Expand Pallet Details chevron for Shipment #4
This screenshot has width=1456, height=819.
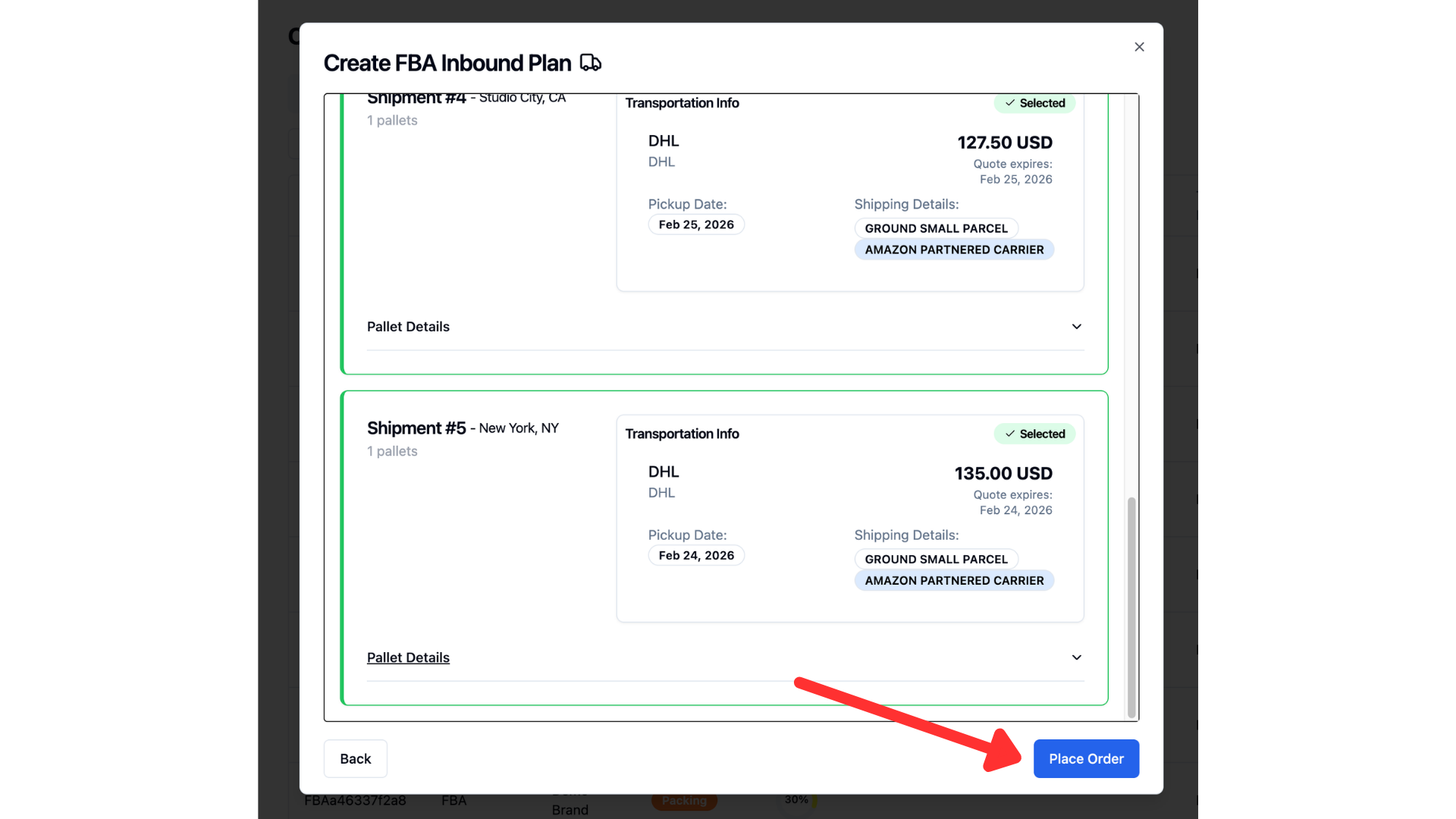pos(1076,327)
